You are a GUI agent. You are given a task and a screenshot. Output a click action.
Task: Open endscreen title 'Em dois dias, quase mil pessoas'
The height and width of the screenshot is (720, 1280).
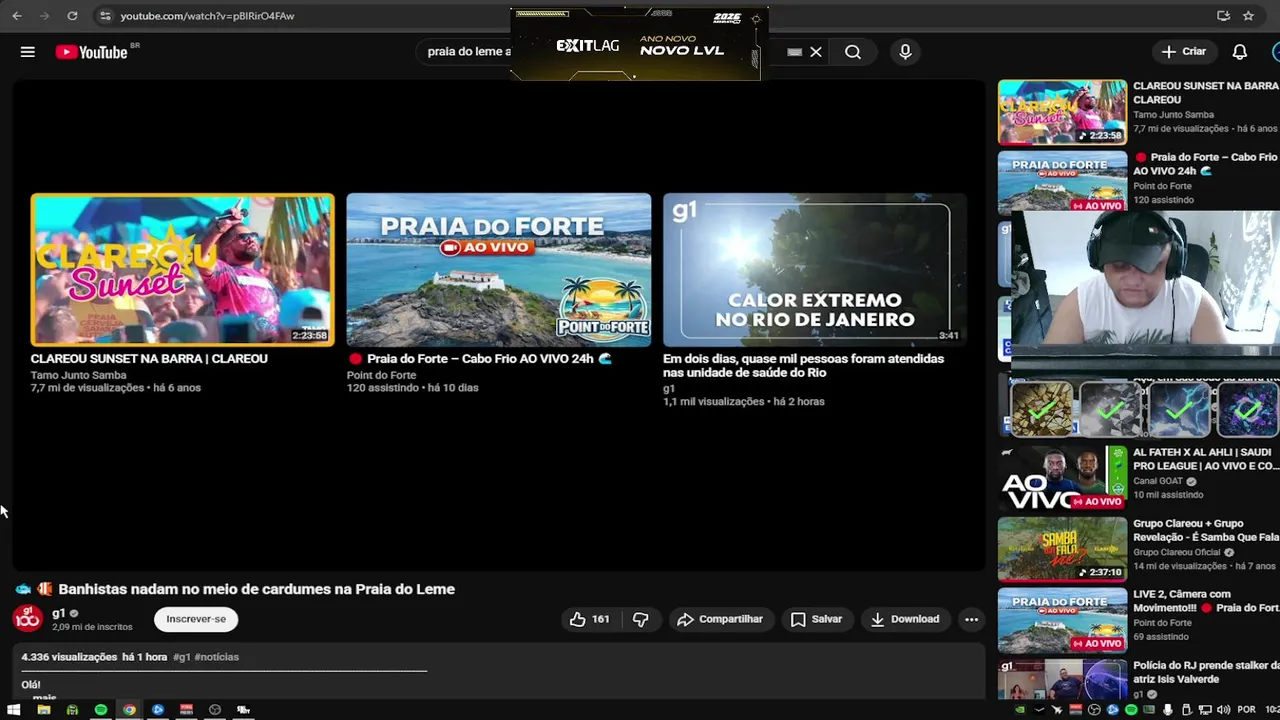pyautogui.click(x=803, y=365)
